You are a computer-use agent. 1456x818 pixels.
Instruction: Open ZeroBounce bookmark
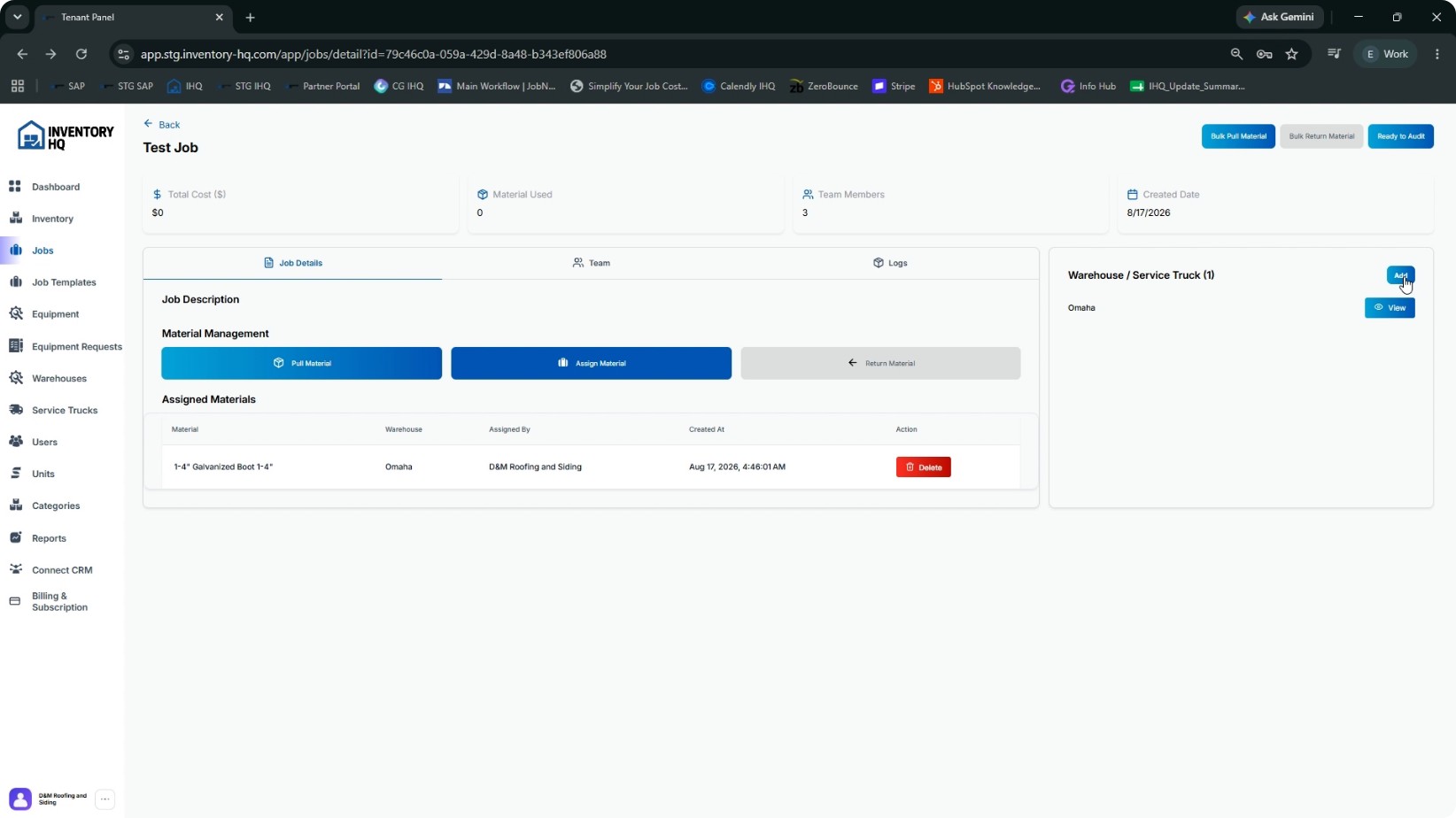pos(823,86)
